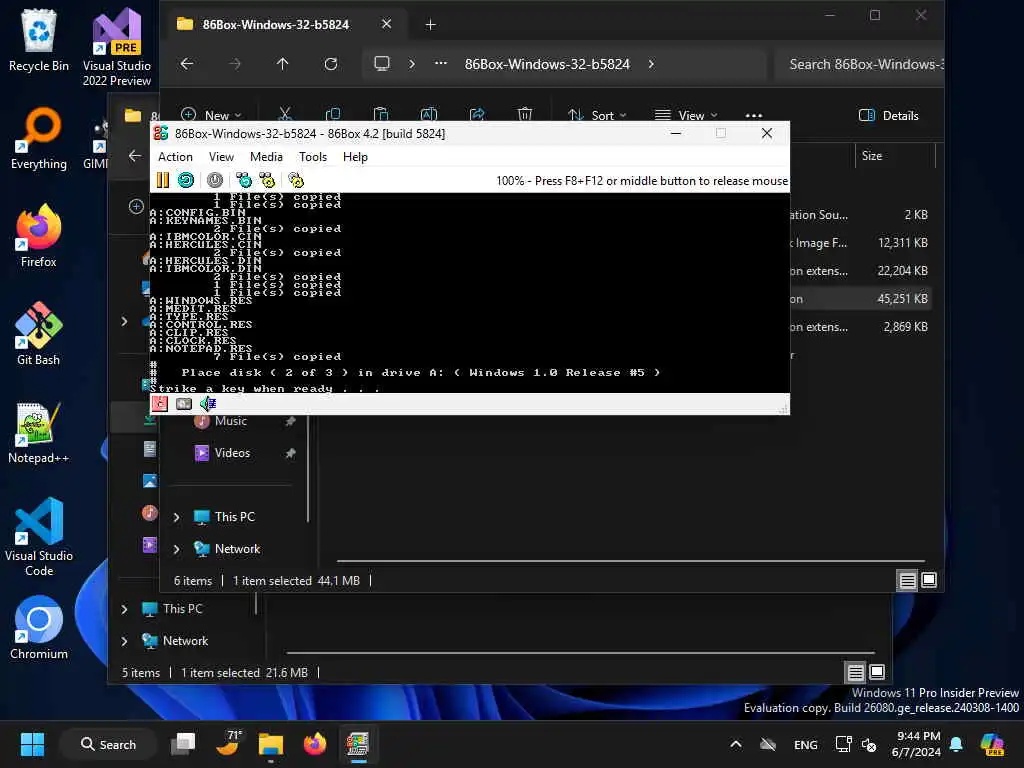1024x768 pixels.
Task: Click the taskbar Search box
Action: point(108,744)
